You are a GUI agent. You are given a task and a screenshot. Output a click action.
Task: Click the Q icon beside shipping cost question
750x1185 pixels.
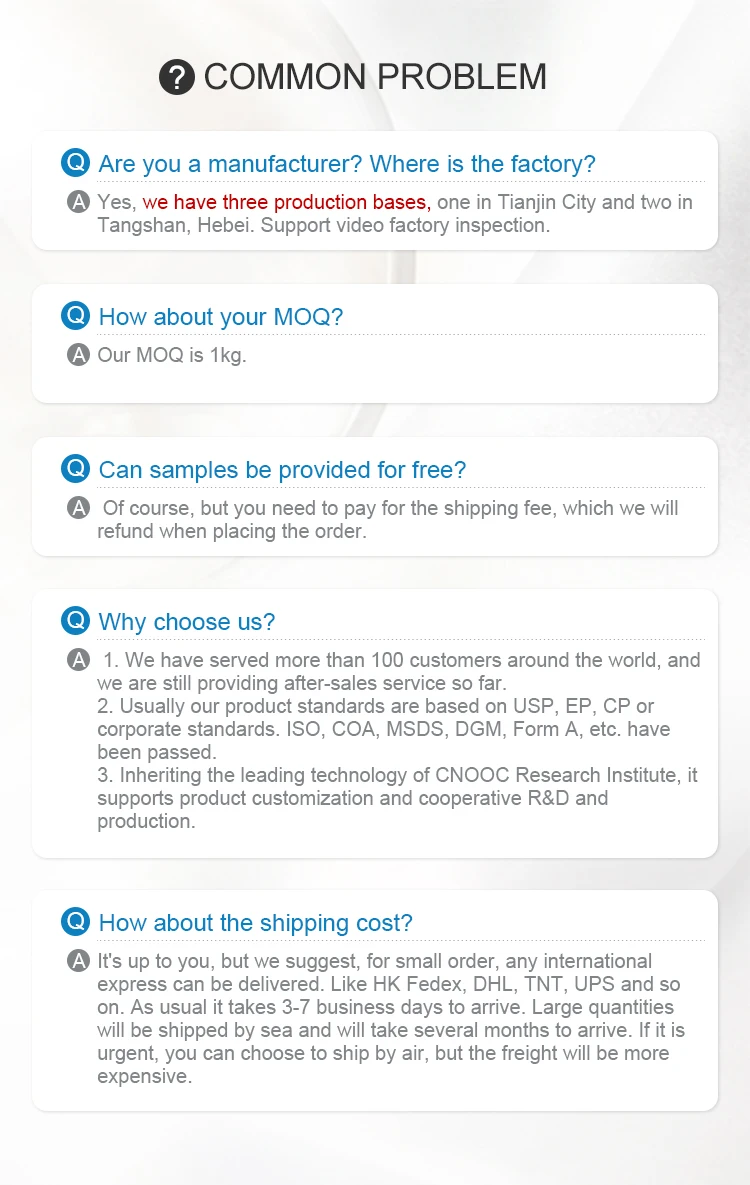point(75,921)
